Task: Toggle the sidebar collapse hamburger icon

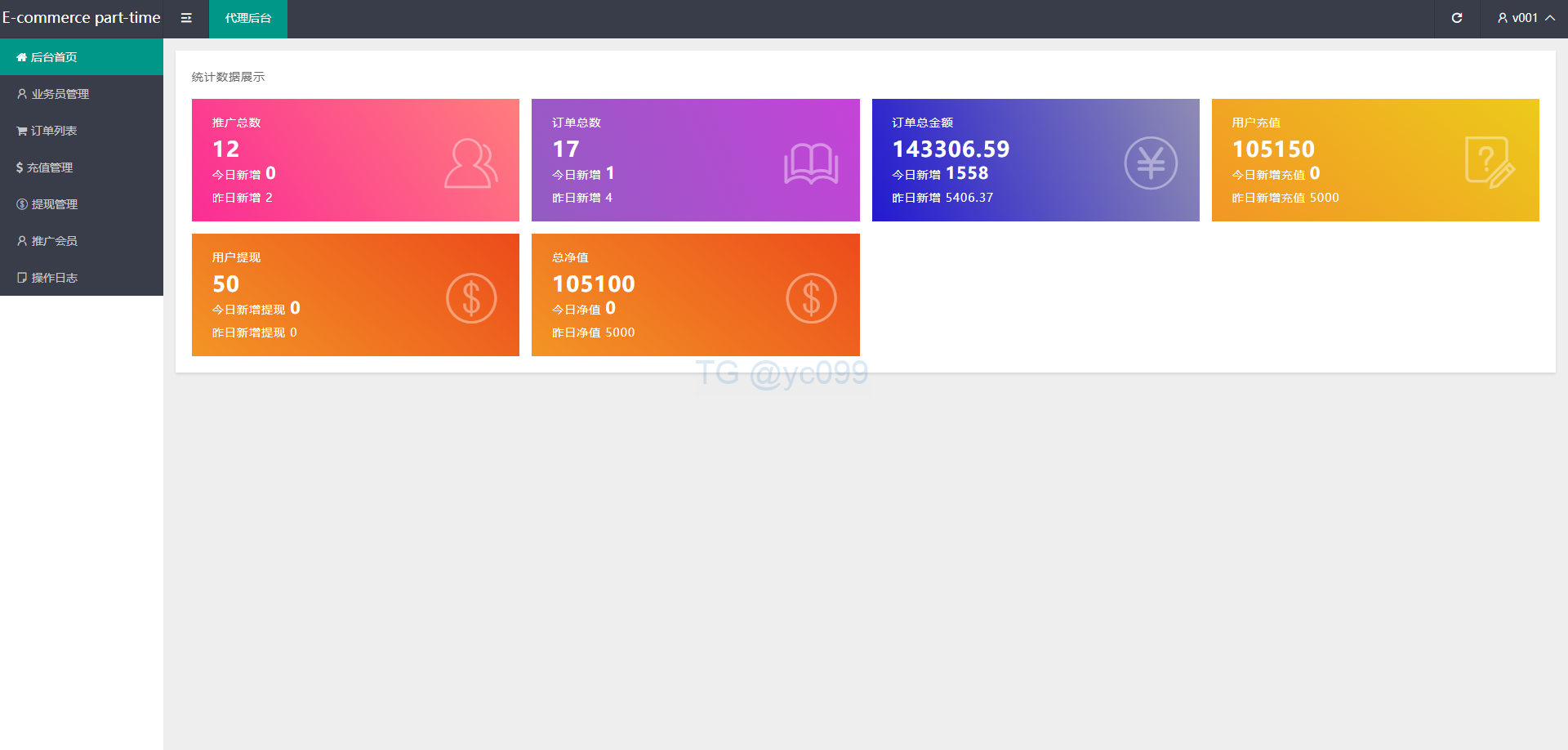Action: 186,18
